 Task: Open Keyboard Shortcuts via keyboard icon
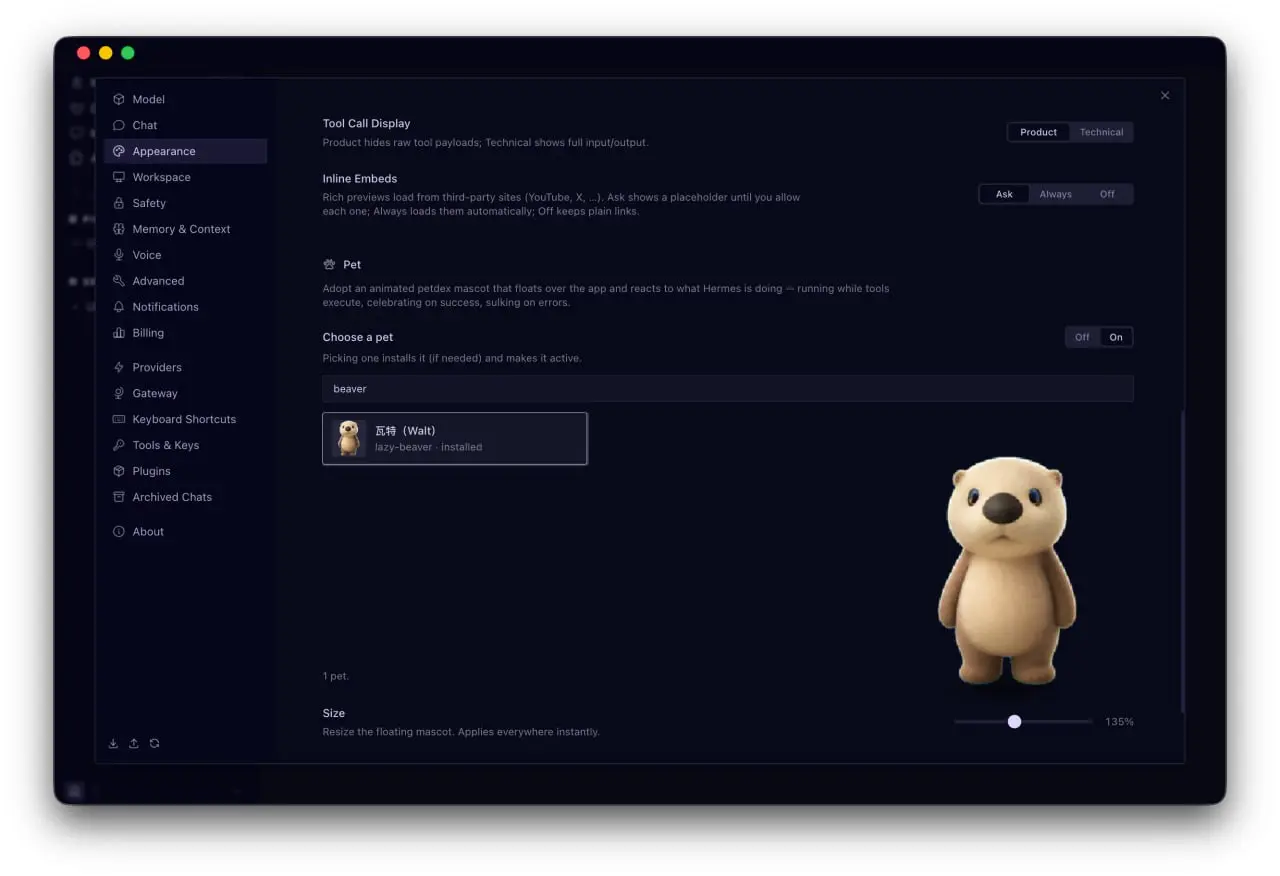(119, 419)
